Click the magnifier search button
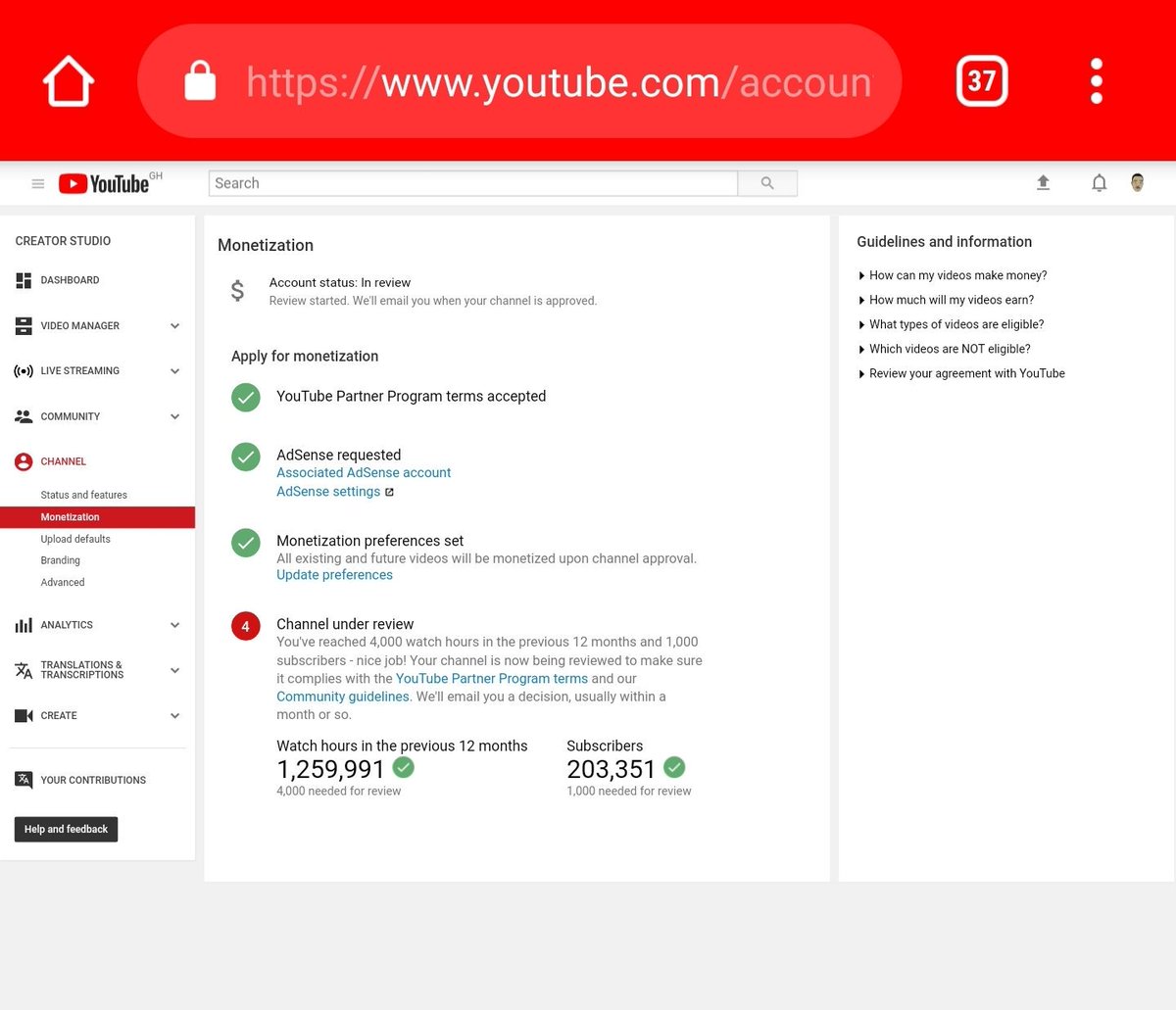The height and width of the screenshot is (1010, 1176). pyautogui.click(x=767, y=183)
